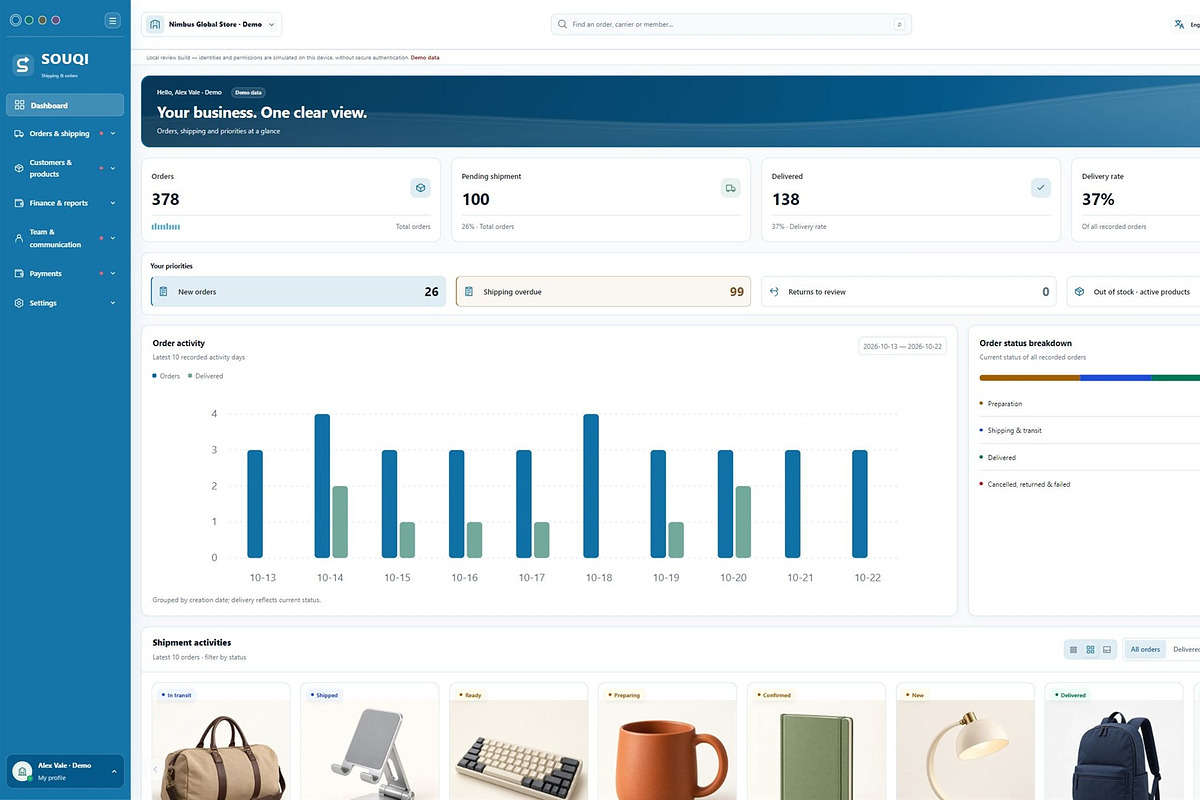The width and height of the screenshot is (1200, 800).
Task: Switch shipments to panel view
Action: point(1106,650)
